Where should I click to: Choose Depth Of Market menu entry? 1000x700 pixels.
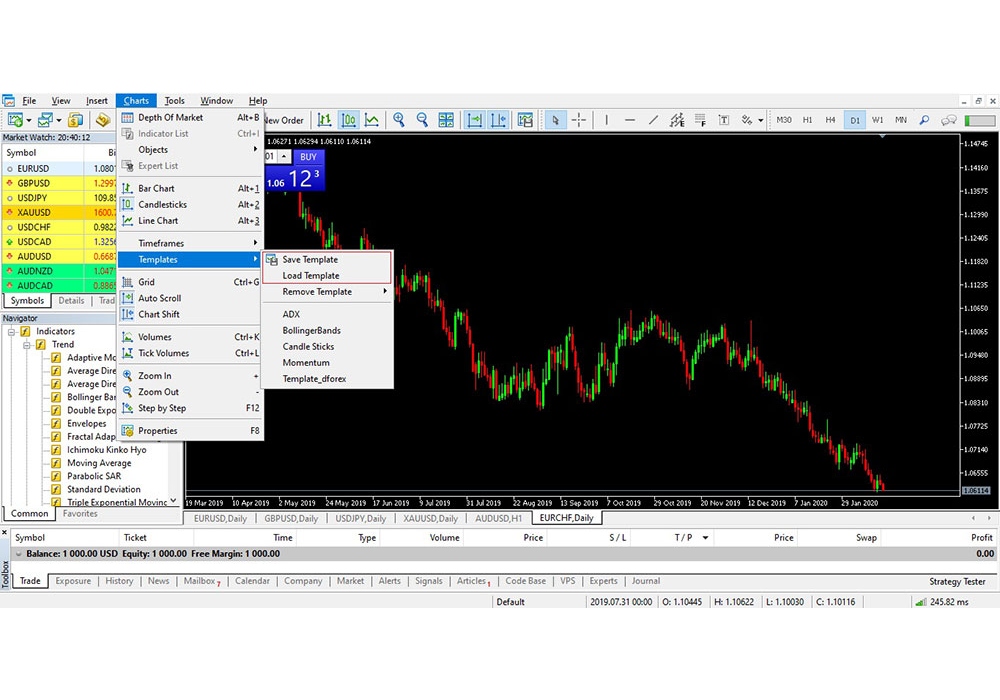pyautogui.click(x=190, y=117)
